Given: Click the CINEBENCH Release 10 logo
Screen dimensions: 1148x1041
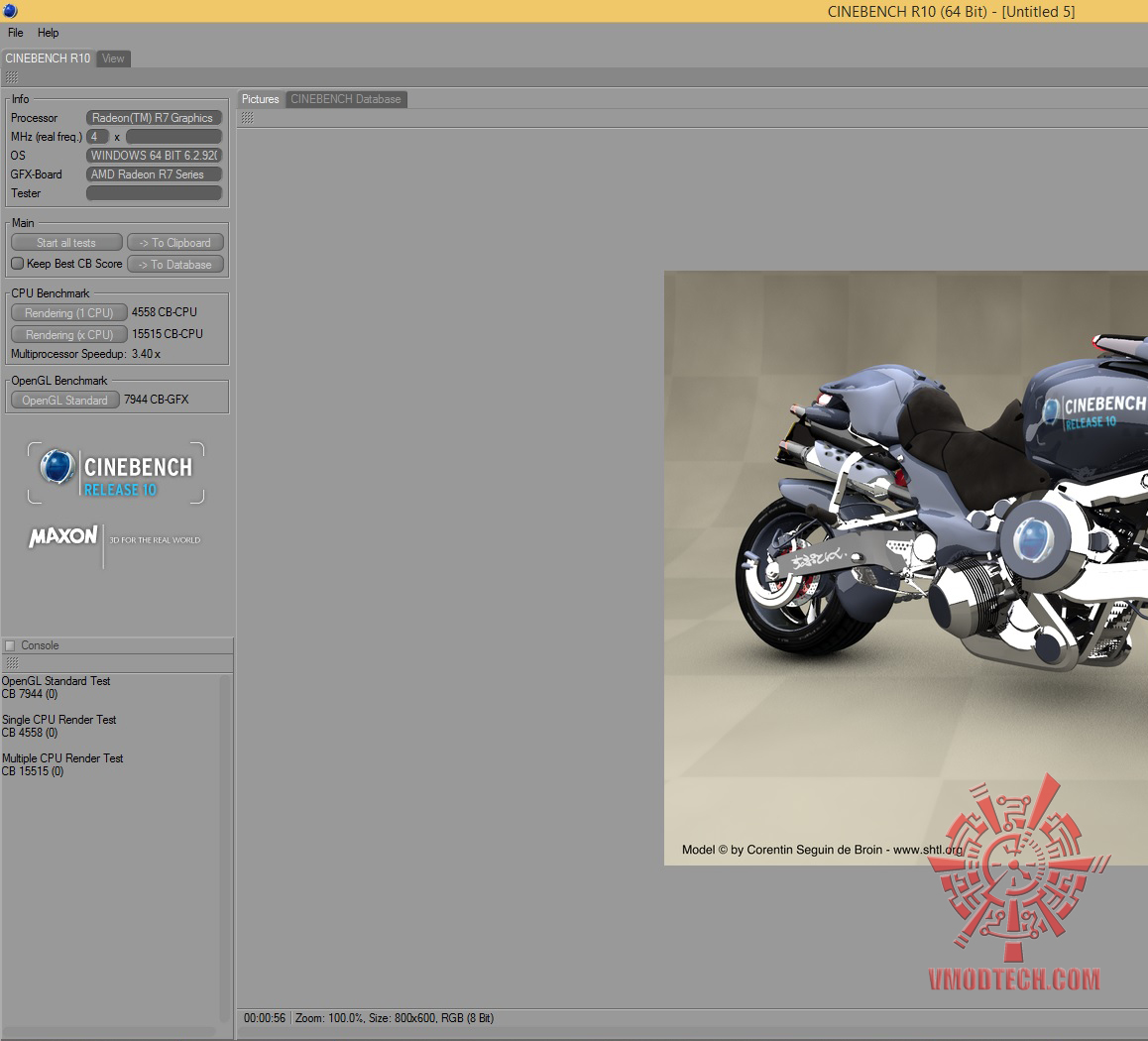Looking at the screenshot, I should coord(116,473).
